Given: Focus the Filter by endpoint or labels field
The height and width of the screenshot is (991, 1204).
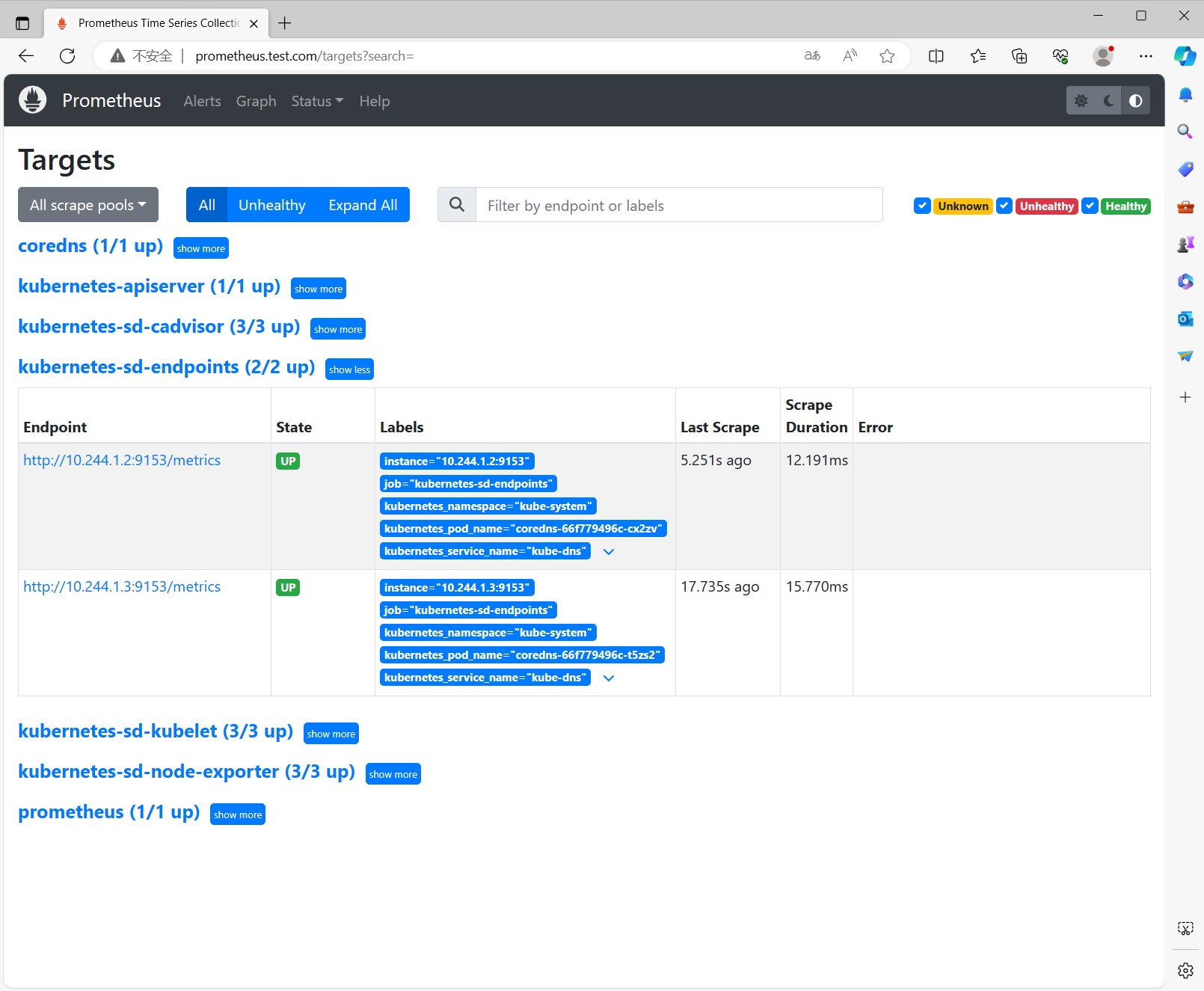Looking at the screenshot, I should [x=679, y=205].
